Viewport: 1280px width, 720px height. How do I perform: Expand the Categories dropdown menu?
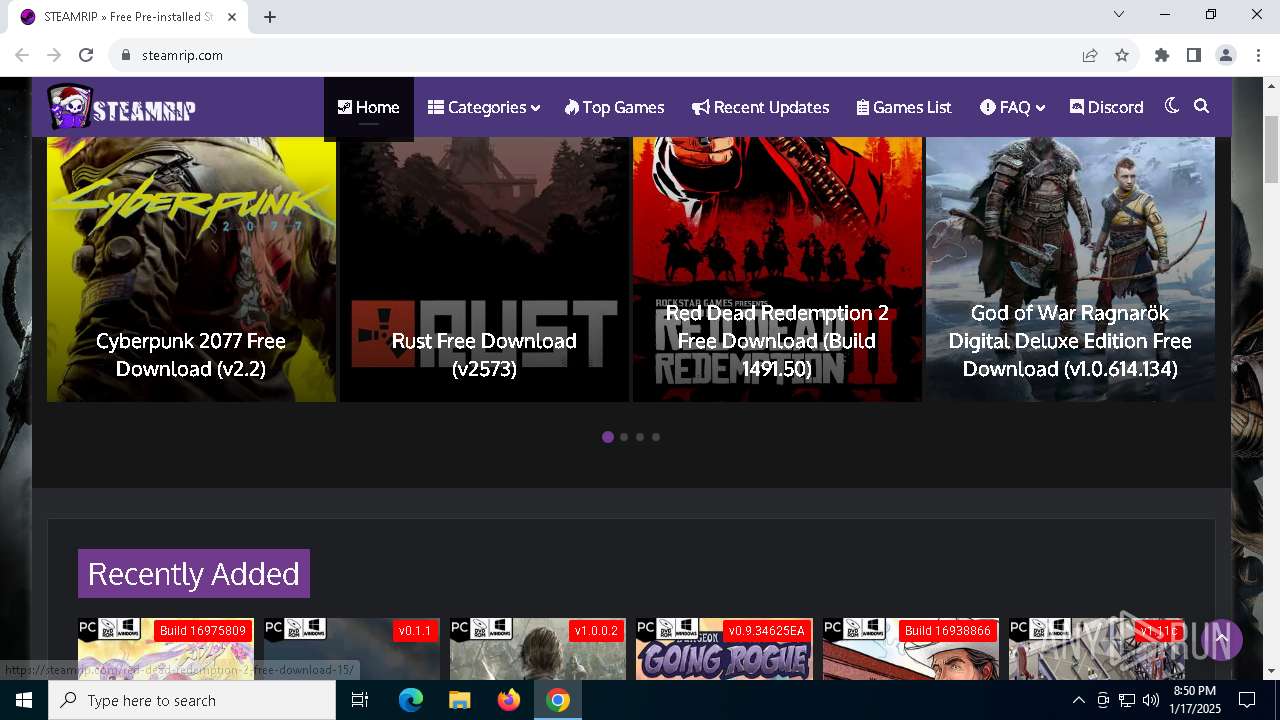(x=484, y=107)
